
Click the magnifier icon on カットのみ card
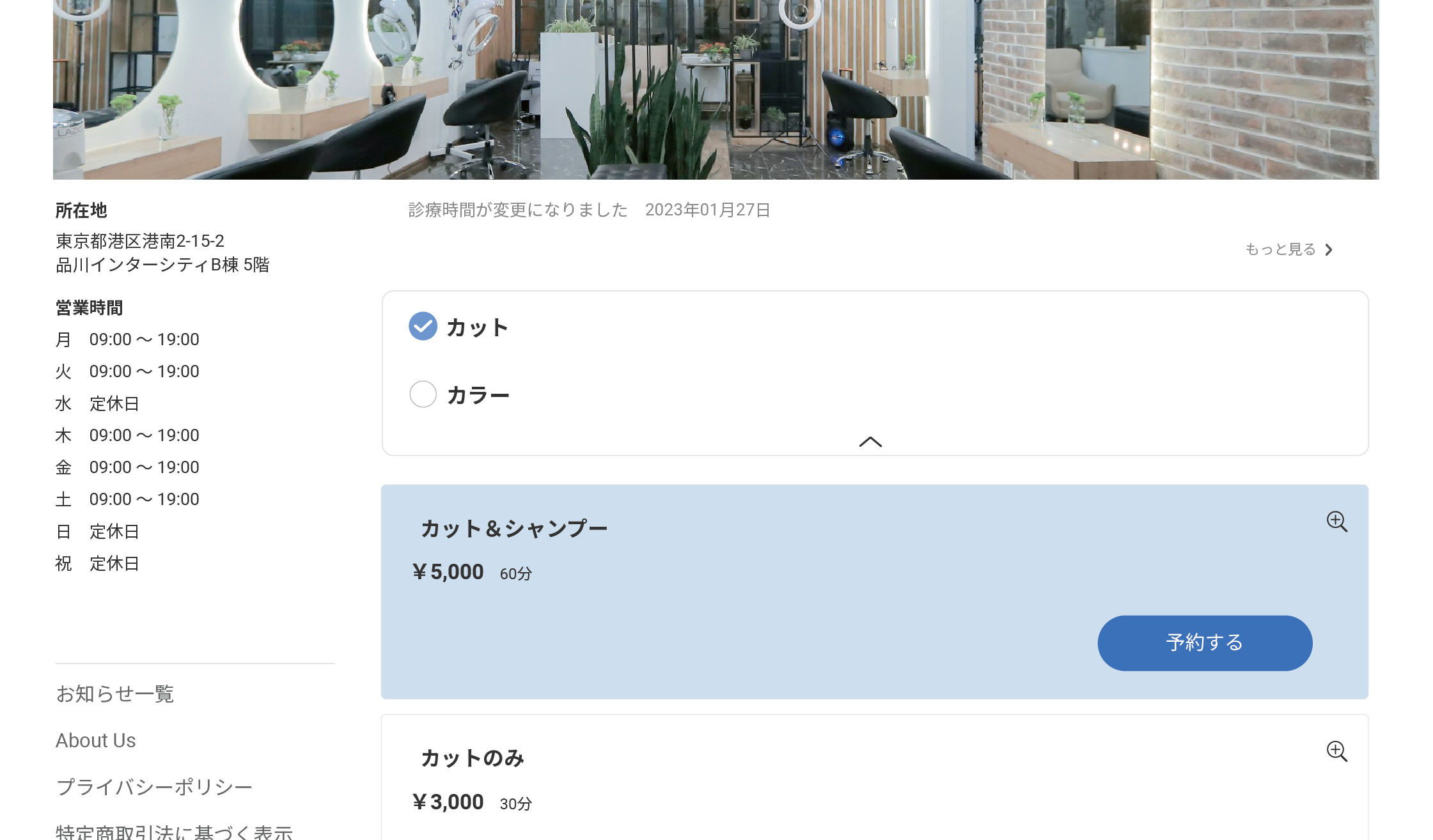1336,751
